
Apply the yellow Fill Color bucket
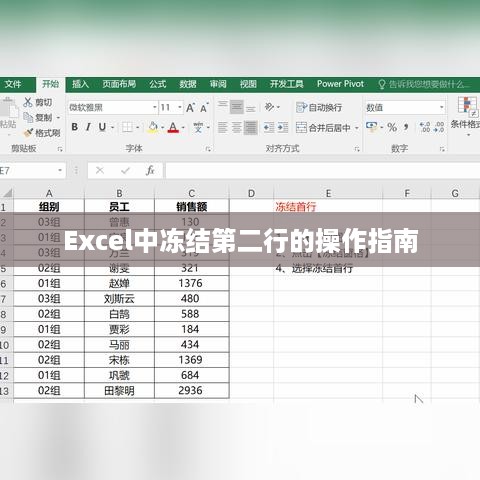click(x=153, y=127)
